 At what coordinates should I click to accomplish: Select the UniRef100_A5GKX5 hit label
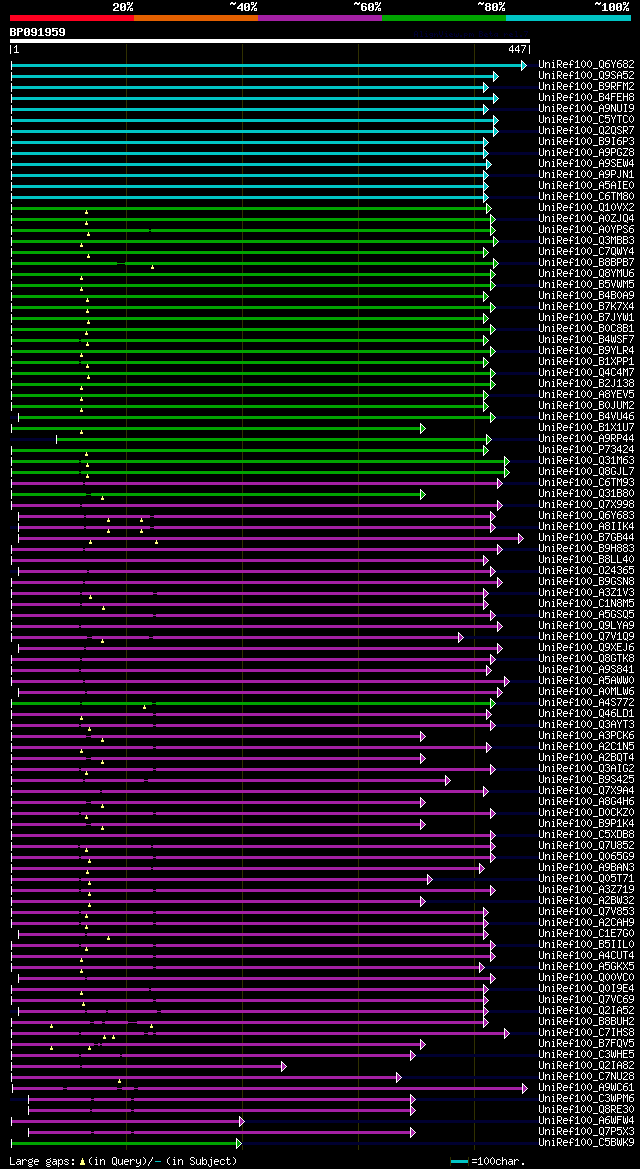point(586,967)
